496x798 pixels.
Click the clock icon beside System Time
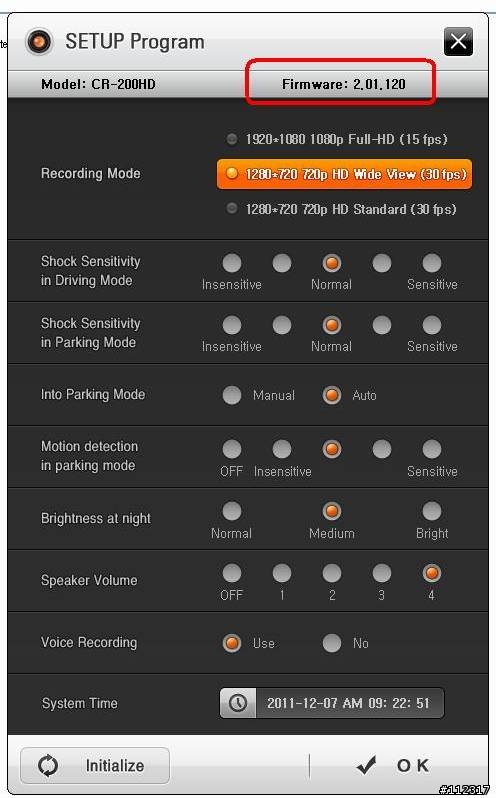(238, 703)
